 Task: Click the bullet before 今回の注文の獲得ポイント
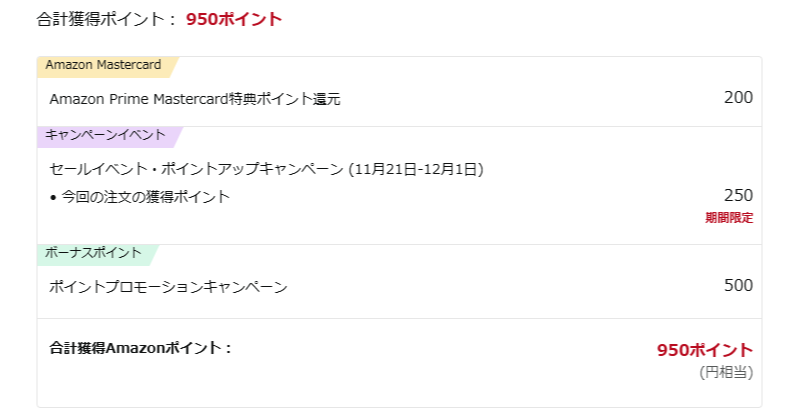click(x=53, y=197)
